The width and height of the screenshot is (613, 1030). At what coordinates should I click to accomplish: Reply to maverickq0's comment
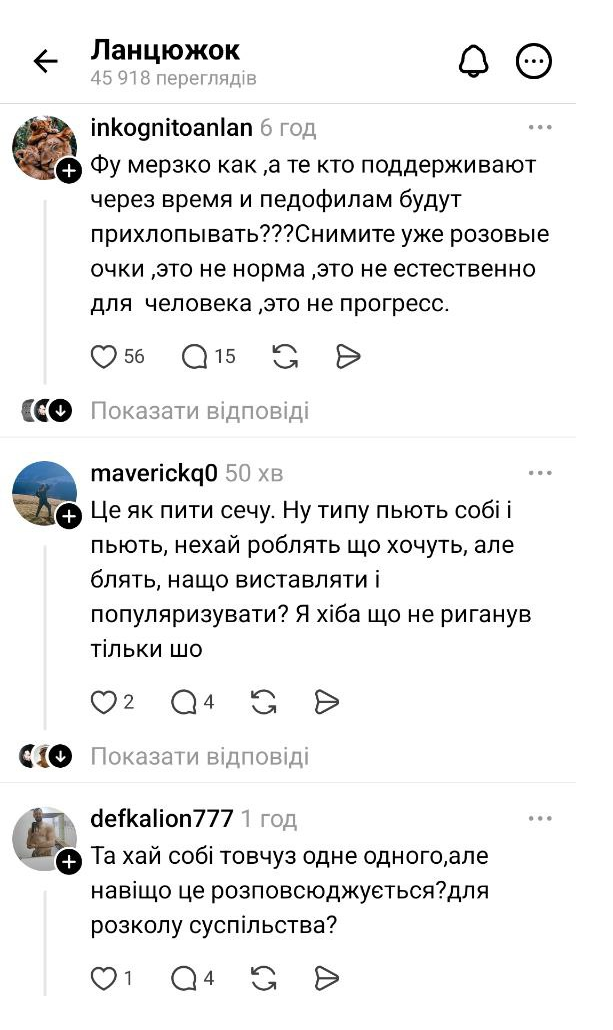click(x=184, y=702)
